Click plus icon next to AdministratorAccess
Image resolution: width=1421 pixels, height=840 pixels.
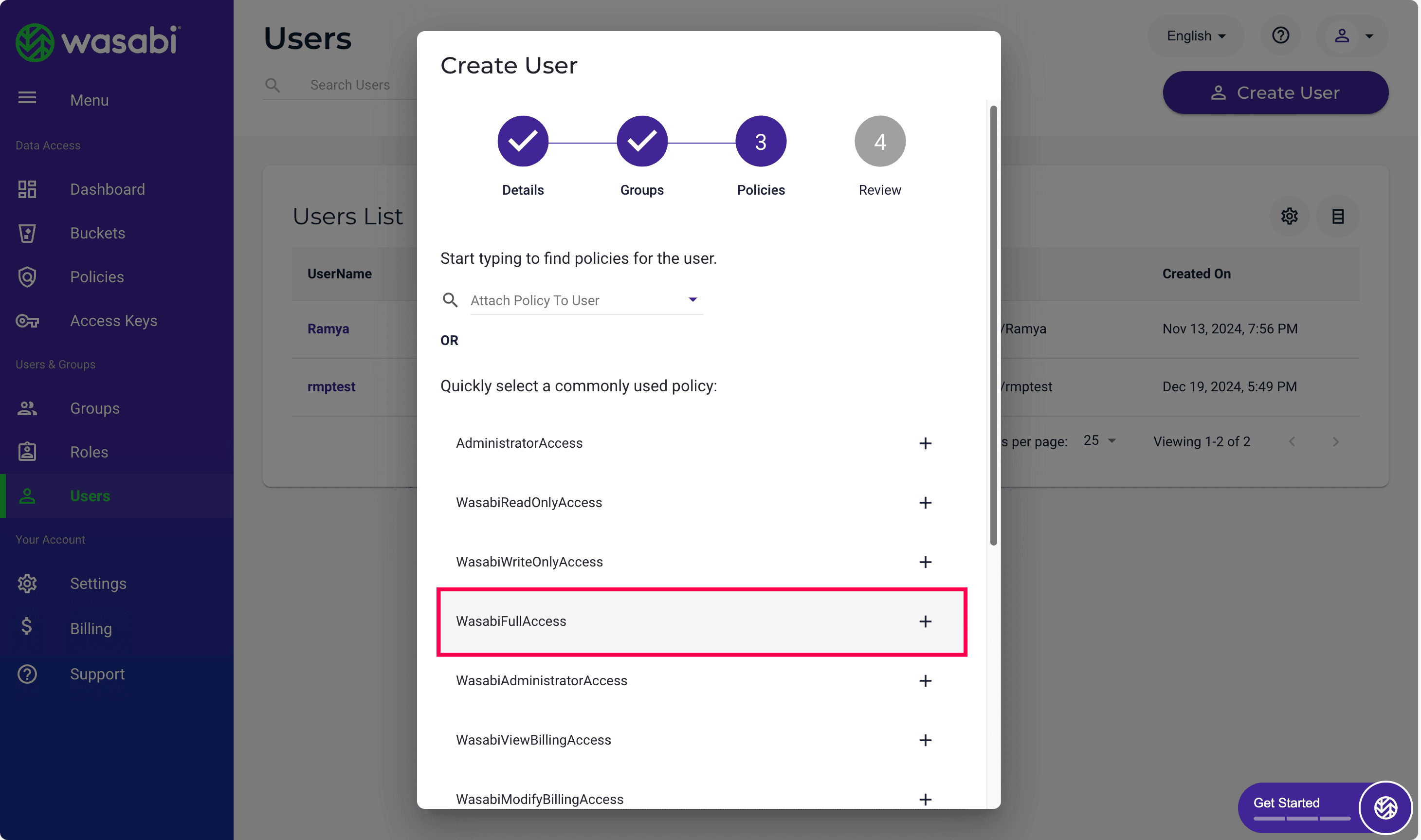click(925, 443)
